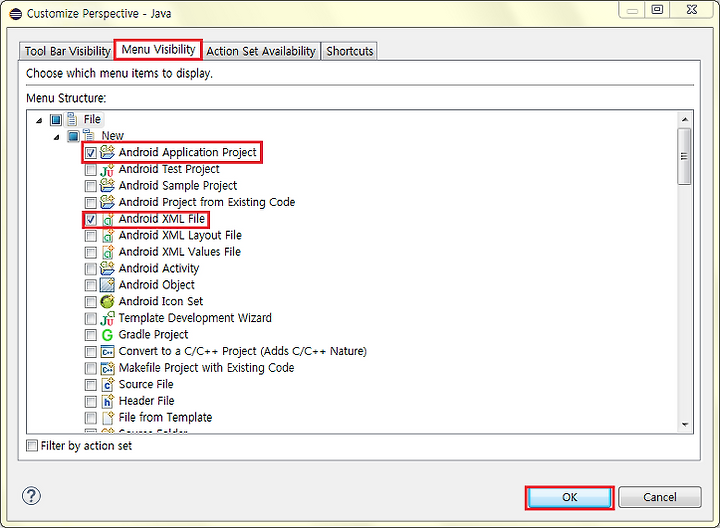Confirm with the OK button
The height and width of the screenshot is (528, 720).
pos(569,497)
